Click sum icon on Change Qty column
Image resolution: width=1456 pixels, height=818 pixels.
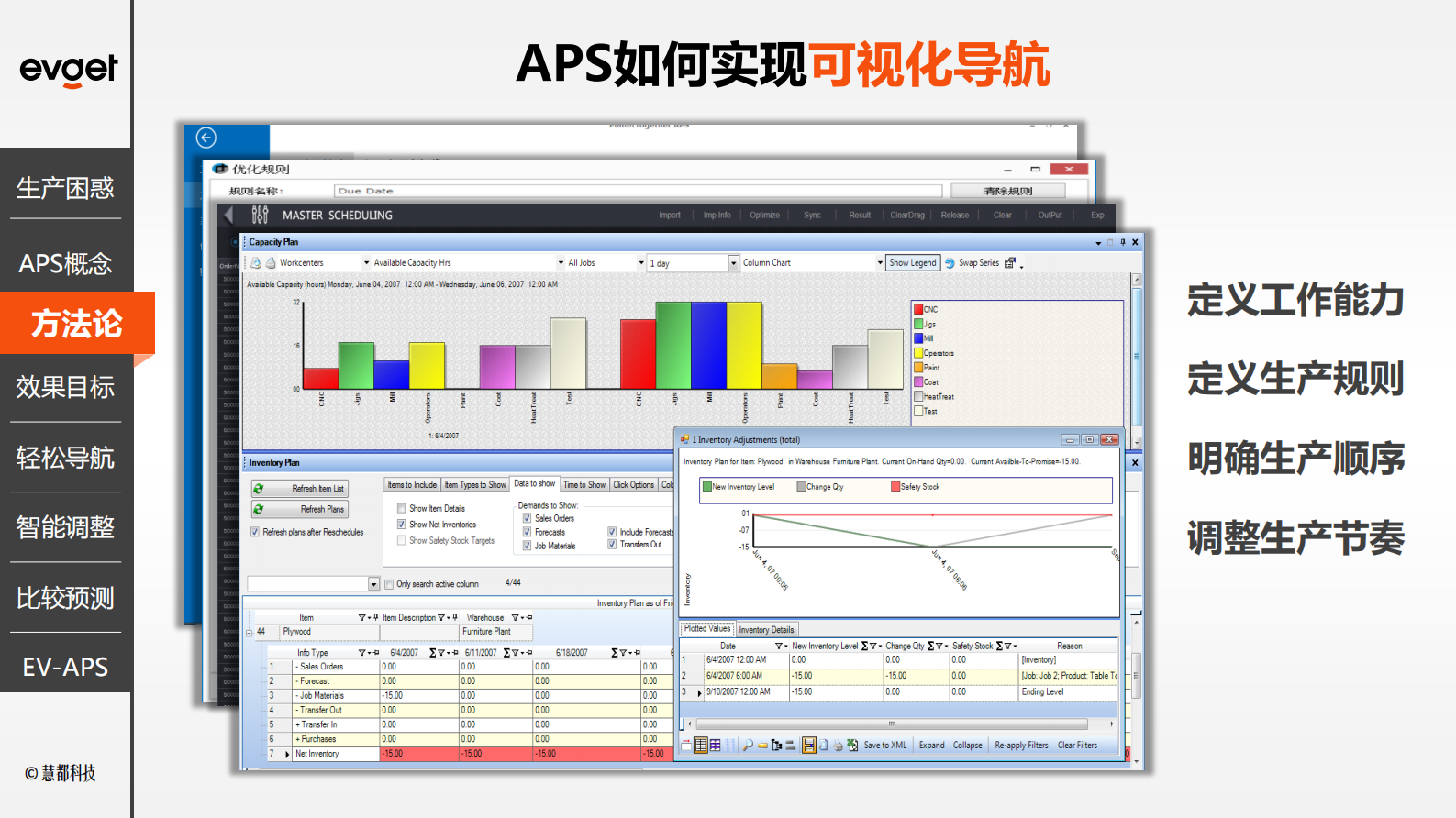click(x=931, y=647)
